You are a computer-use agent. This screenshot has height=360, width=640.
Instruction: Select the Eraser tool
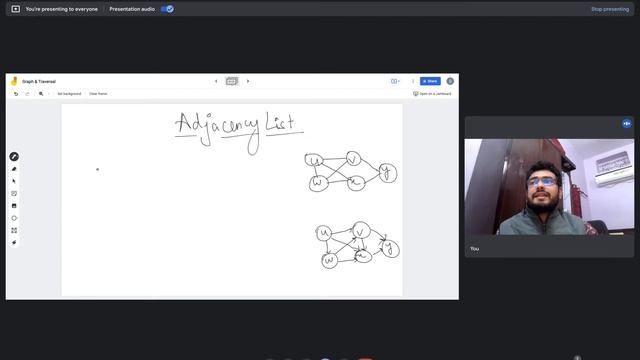point(14,169)
